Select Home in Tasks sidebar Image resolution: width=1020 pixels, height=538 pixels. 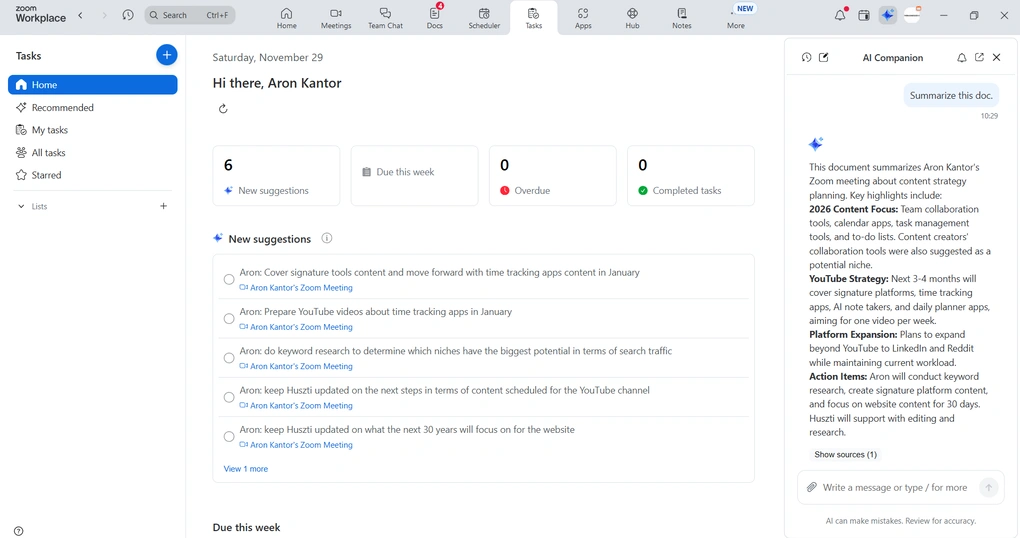click(92, 85)
